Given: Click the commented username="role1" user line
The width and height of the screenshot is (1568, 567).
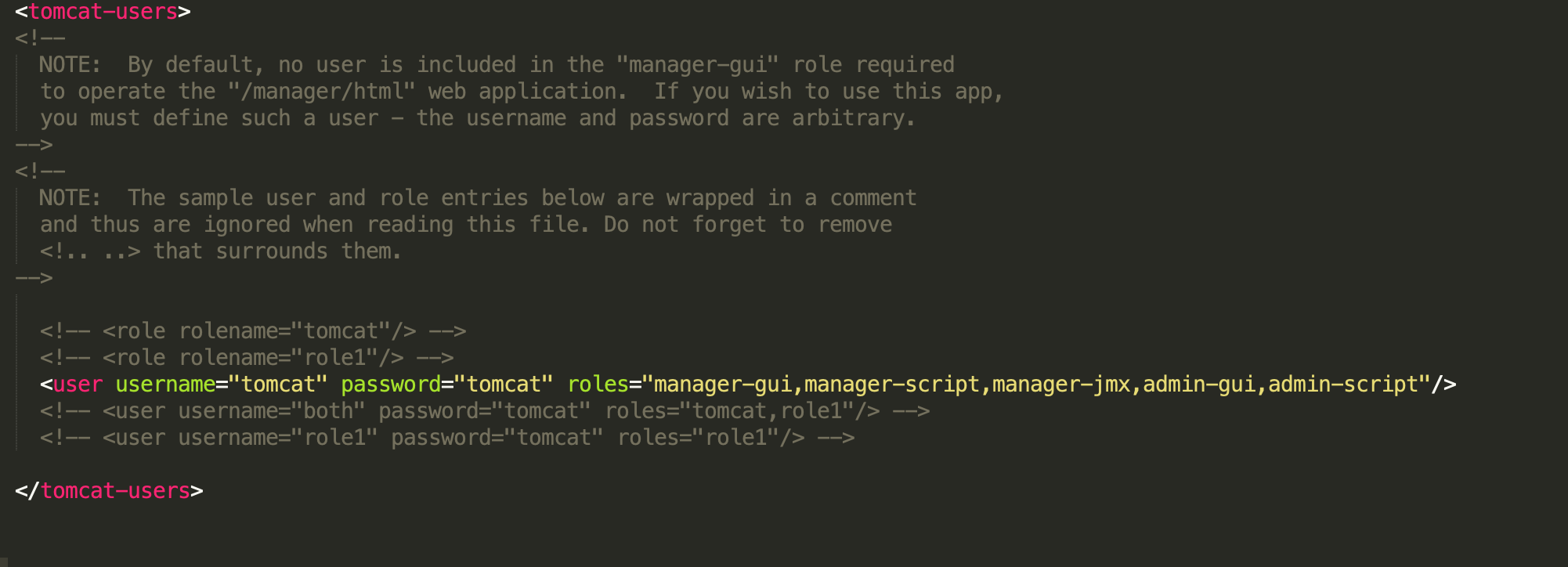Looking at the screenshot, I should click(x=447, y=438).
